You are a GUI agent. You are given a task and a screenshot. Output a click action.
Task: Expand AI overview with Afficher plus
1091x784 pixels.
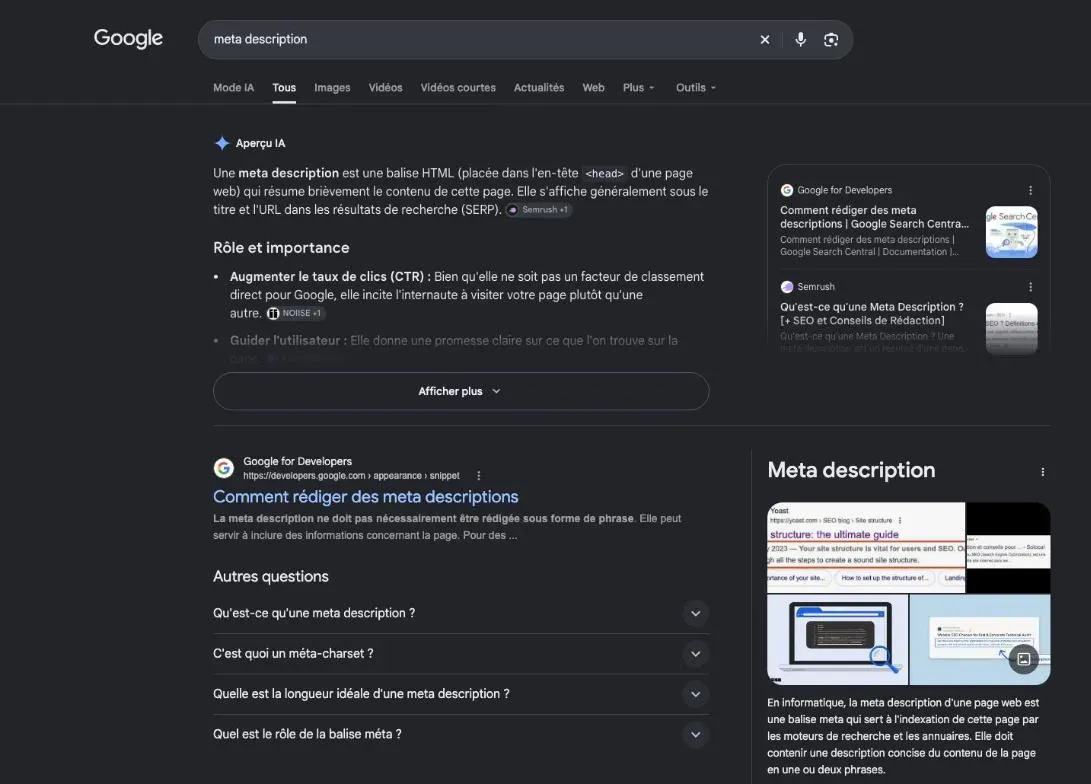[461, 391]
